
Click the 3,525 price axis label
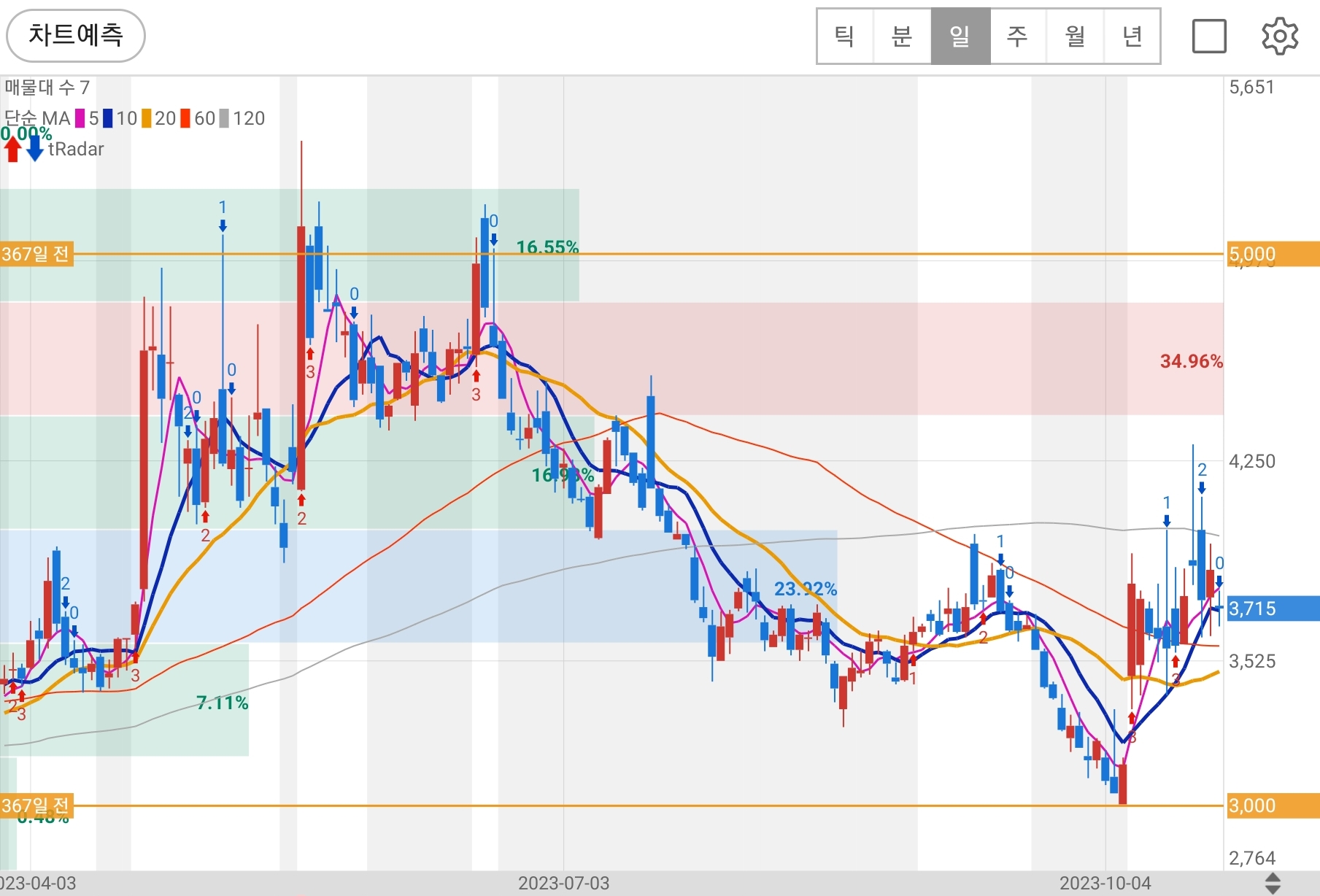[1252, 661]
